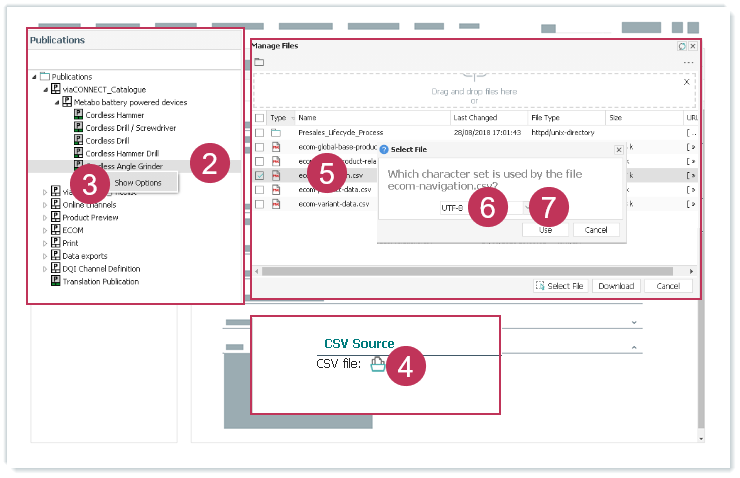The height and width of the screenshot is (478, 740).
Task: Expand the Online channels tree node
Action: point(44,204)
